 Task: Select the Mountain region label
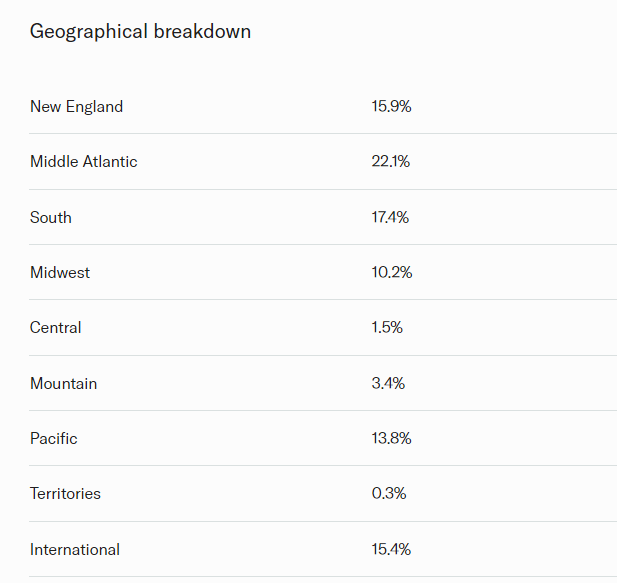point(63,384)
